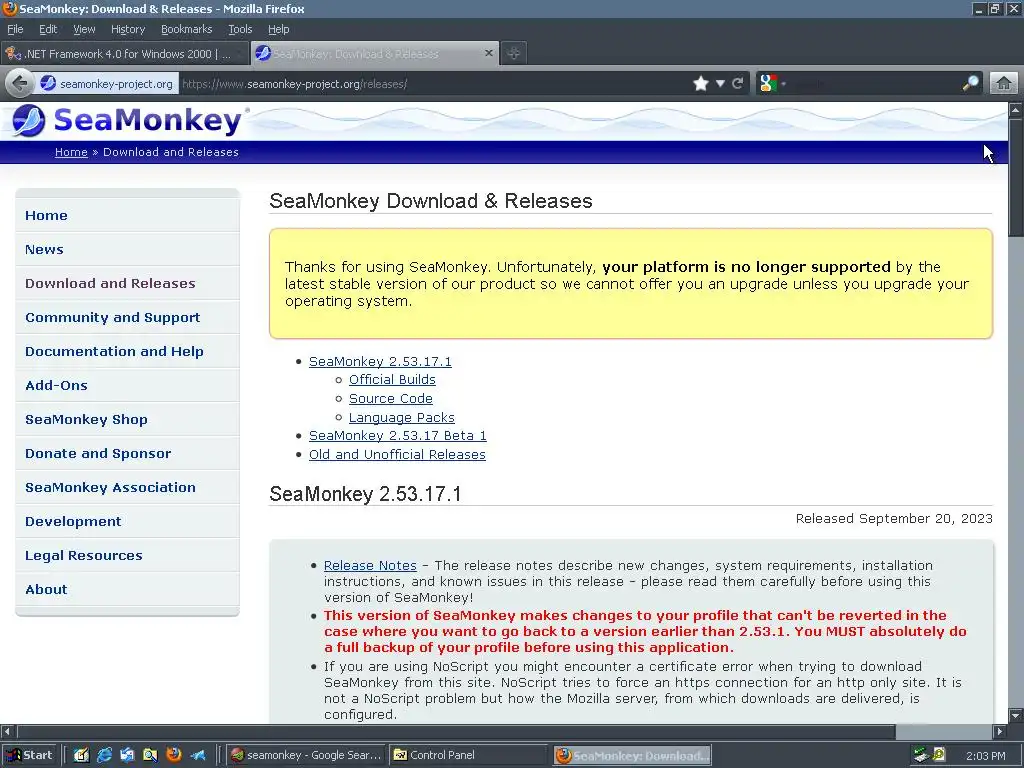Switch to Control Panel taskbar window
The image size is (1024, 768).
pyautogui.click(x=469, y=755)
